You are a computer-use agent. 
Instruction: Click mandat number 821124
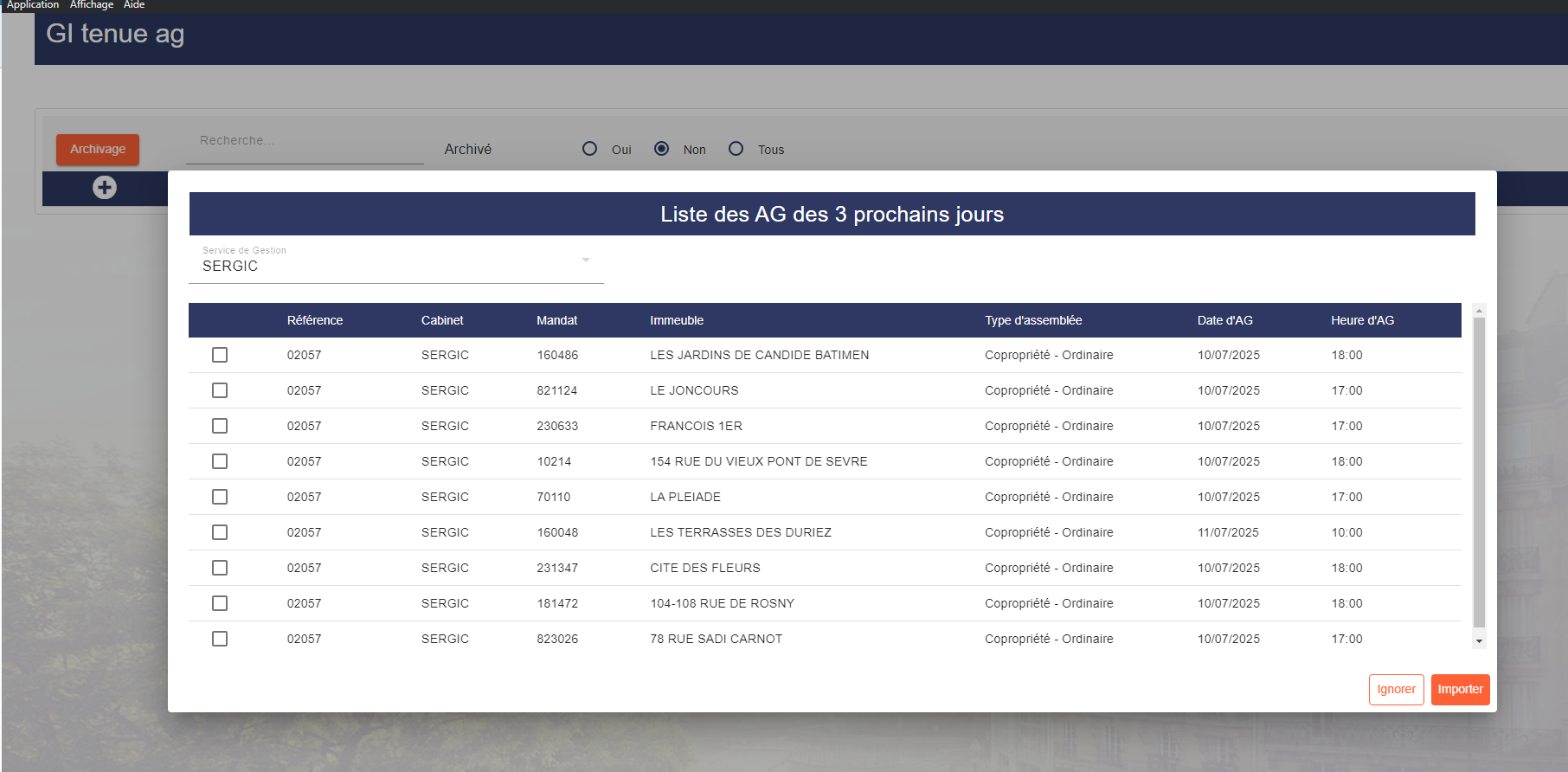[x=556, y=390]
